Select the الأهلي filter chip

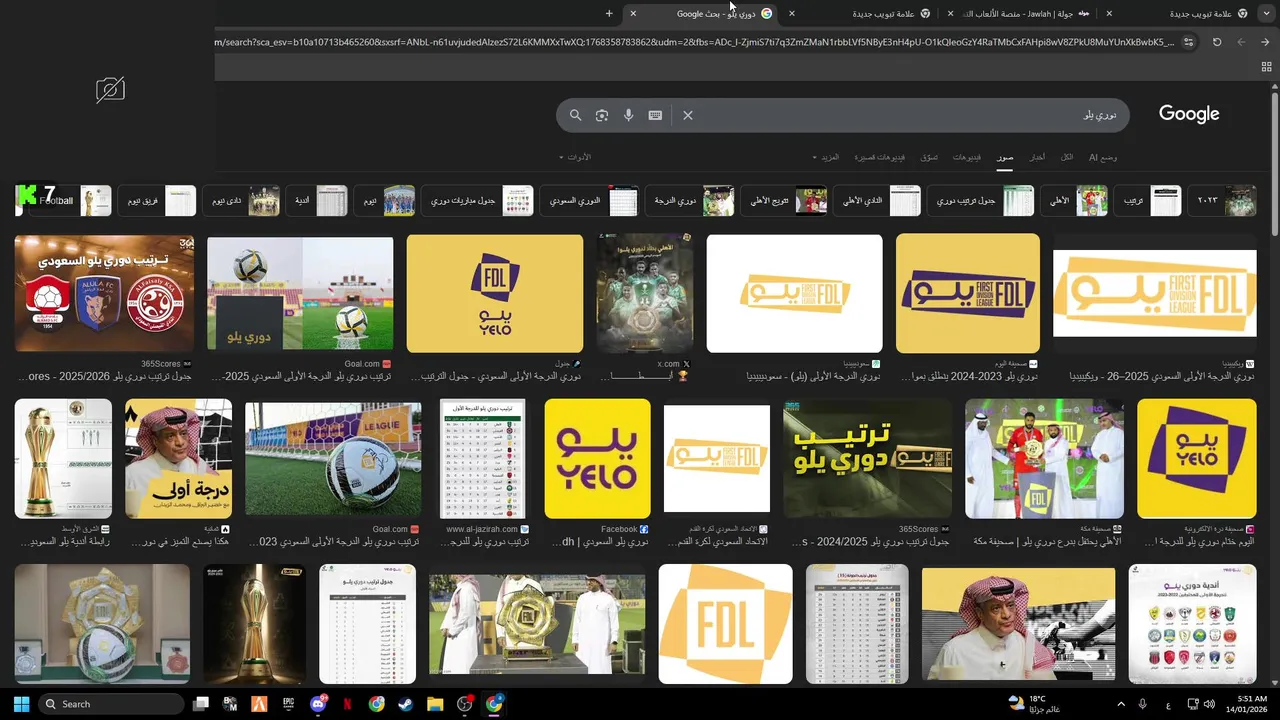[x=1074, y=200]
